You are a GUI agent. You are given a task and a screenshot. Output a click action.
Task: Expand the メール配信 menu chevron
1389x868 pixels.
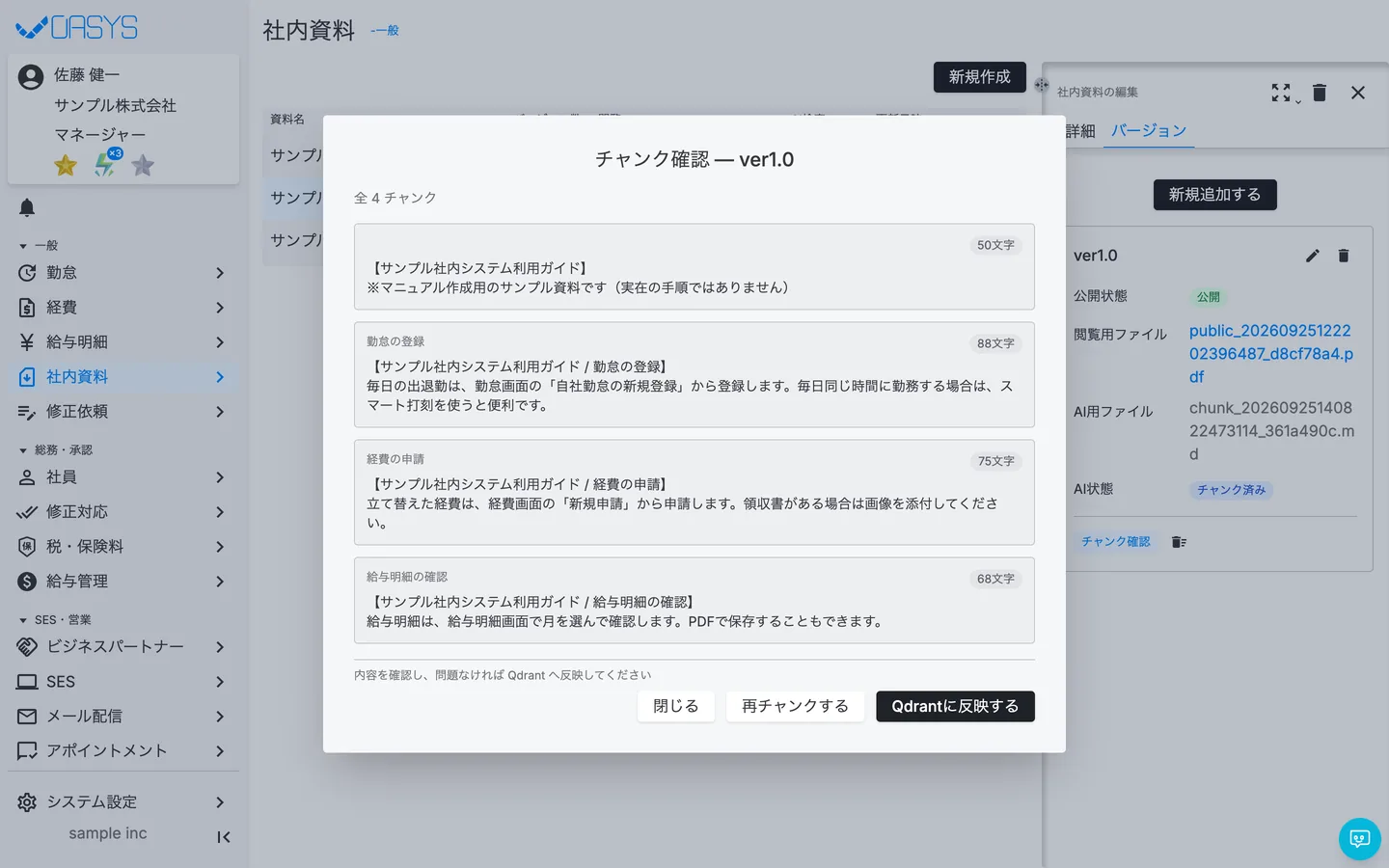tap(220, 717)
